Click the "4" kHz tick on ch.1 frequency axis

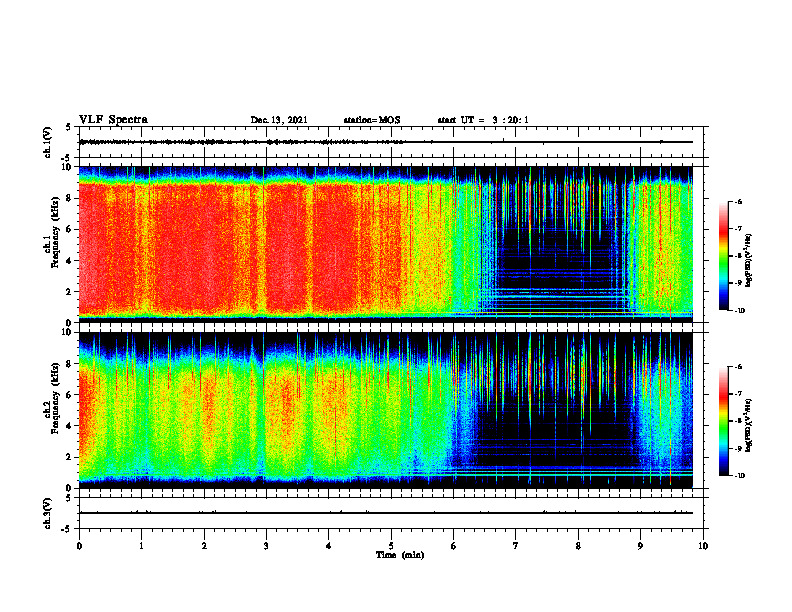pos(69,261)
